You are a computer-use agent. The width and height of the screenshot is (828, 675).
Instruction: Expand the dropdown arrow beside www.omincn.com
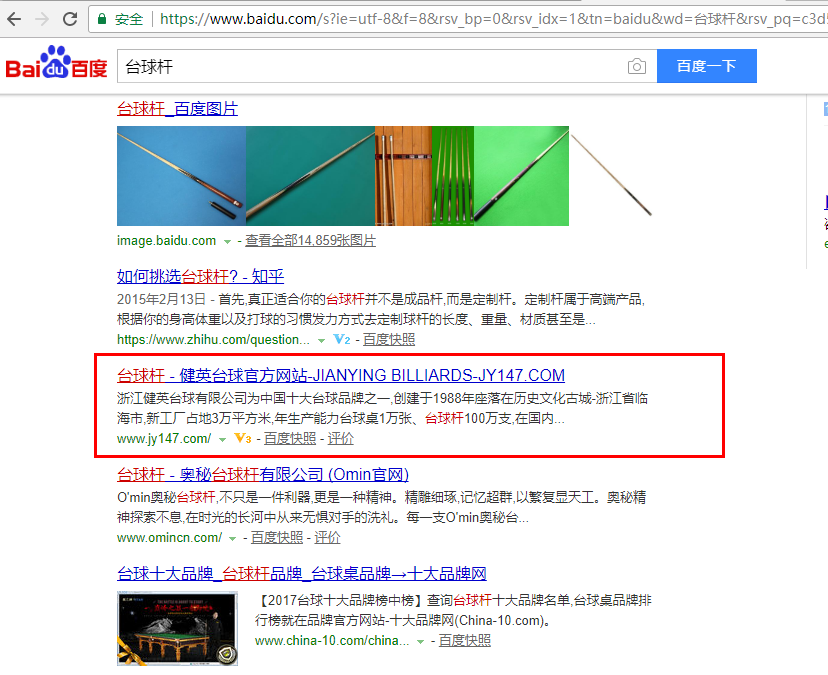tap(232, 538)
